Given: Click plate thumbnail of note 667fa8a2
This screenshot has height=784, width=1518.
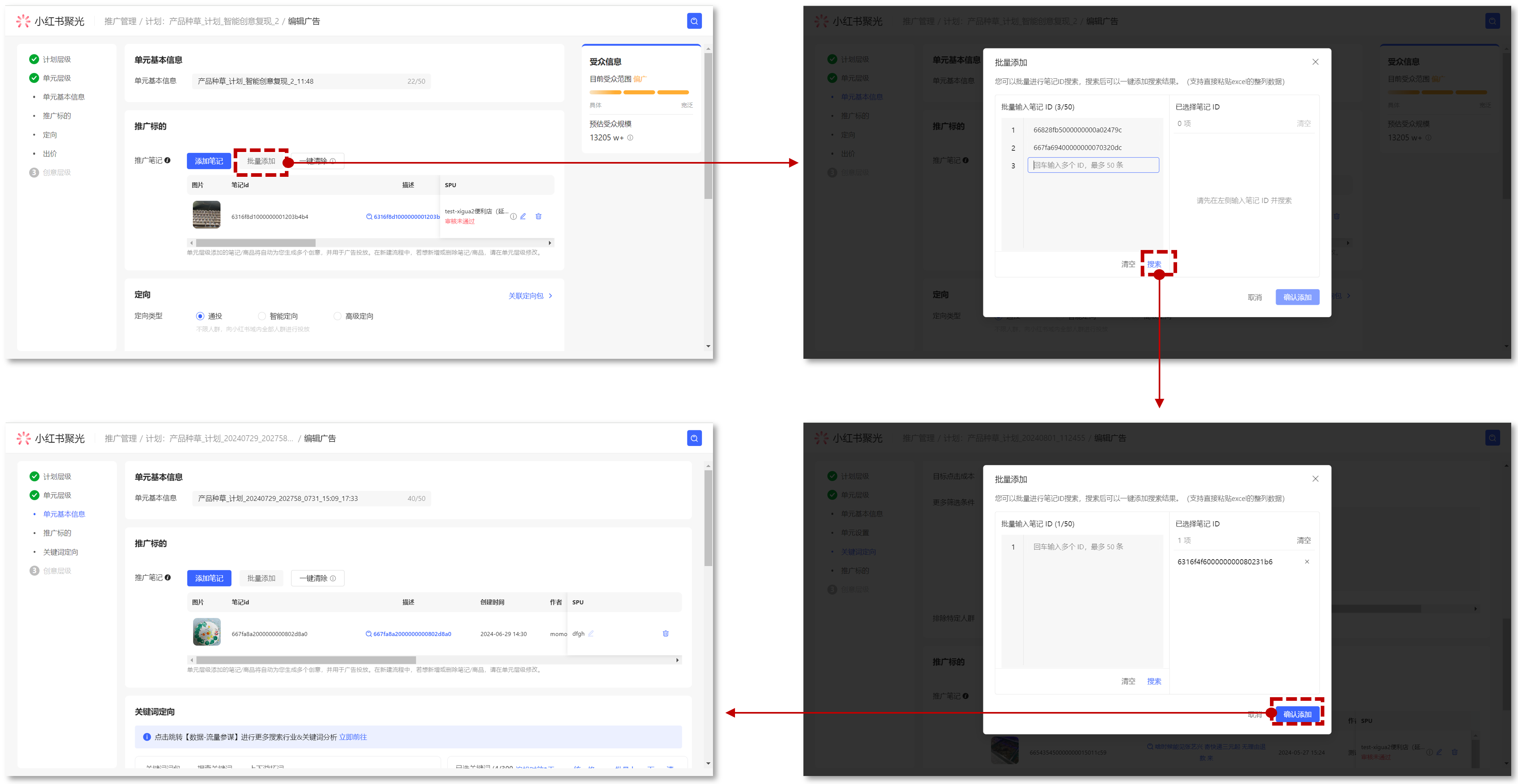Looking at the screenshot, I should coord(206,632).
